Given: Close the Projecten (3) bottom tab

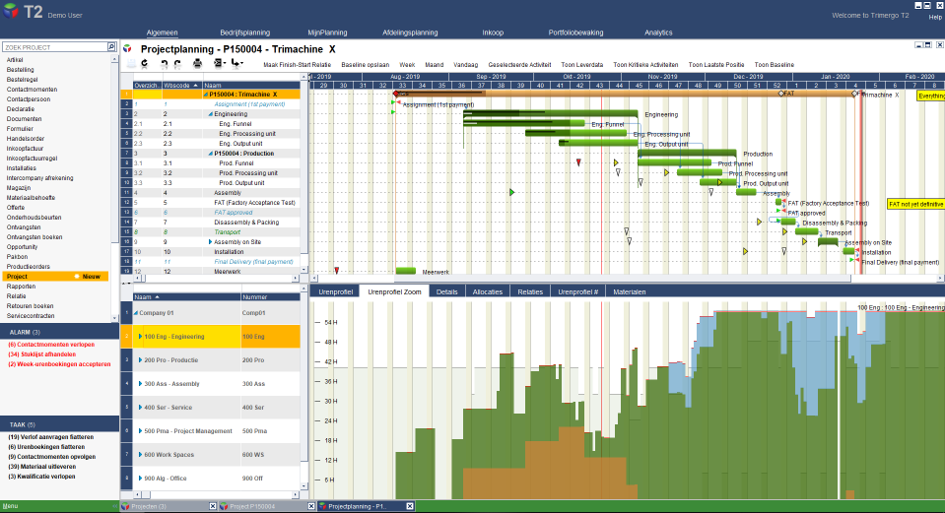Looking at the screenshot, I should [x=212, y=506].
